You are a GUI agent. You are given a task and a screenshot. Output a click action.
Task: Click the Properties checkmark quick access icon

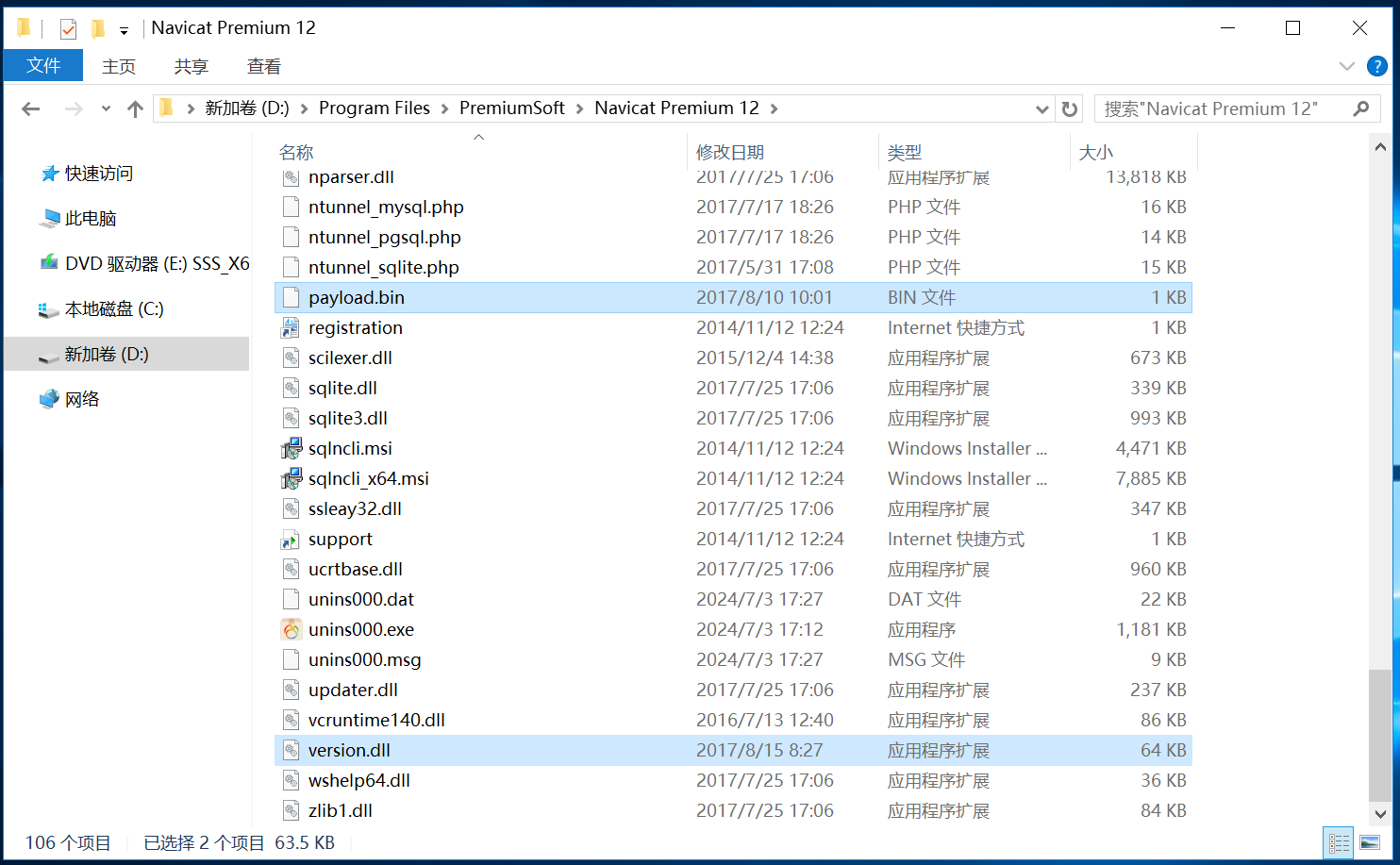tap(68, 29)
